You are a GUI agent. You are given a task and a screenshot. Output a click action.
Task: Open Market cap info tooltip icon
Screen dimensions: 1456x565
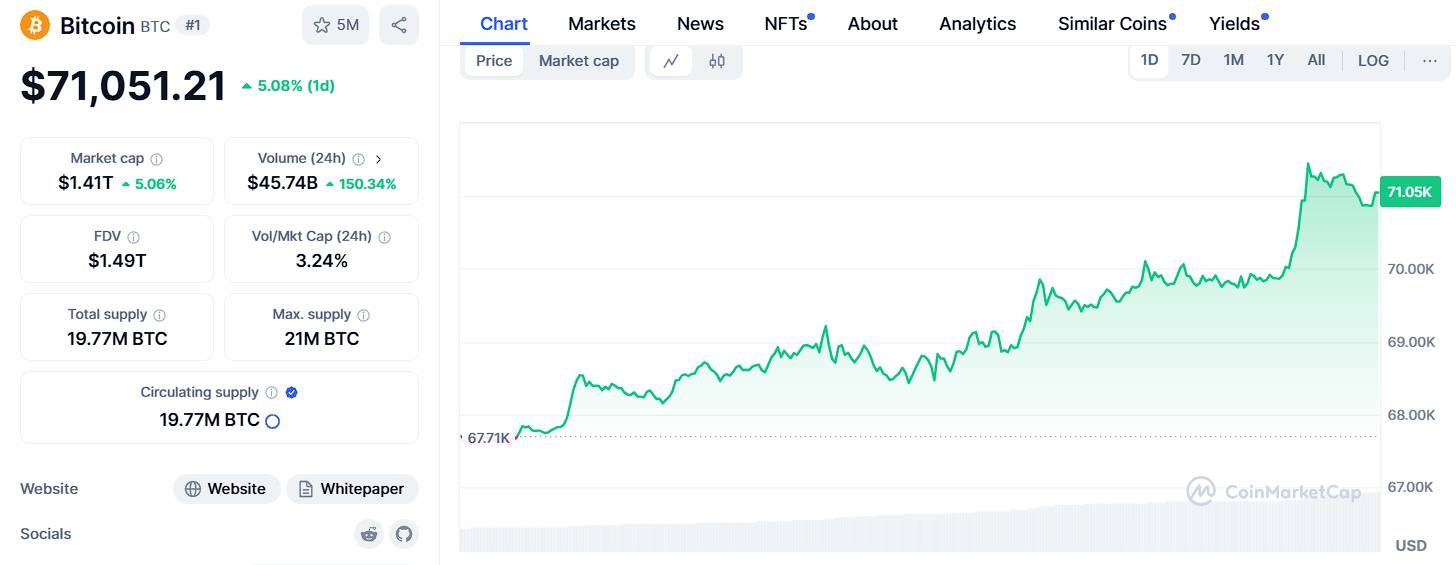tap(157, 159)
